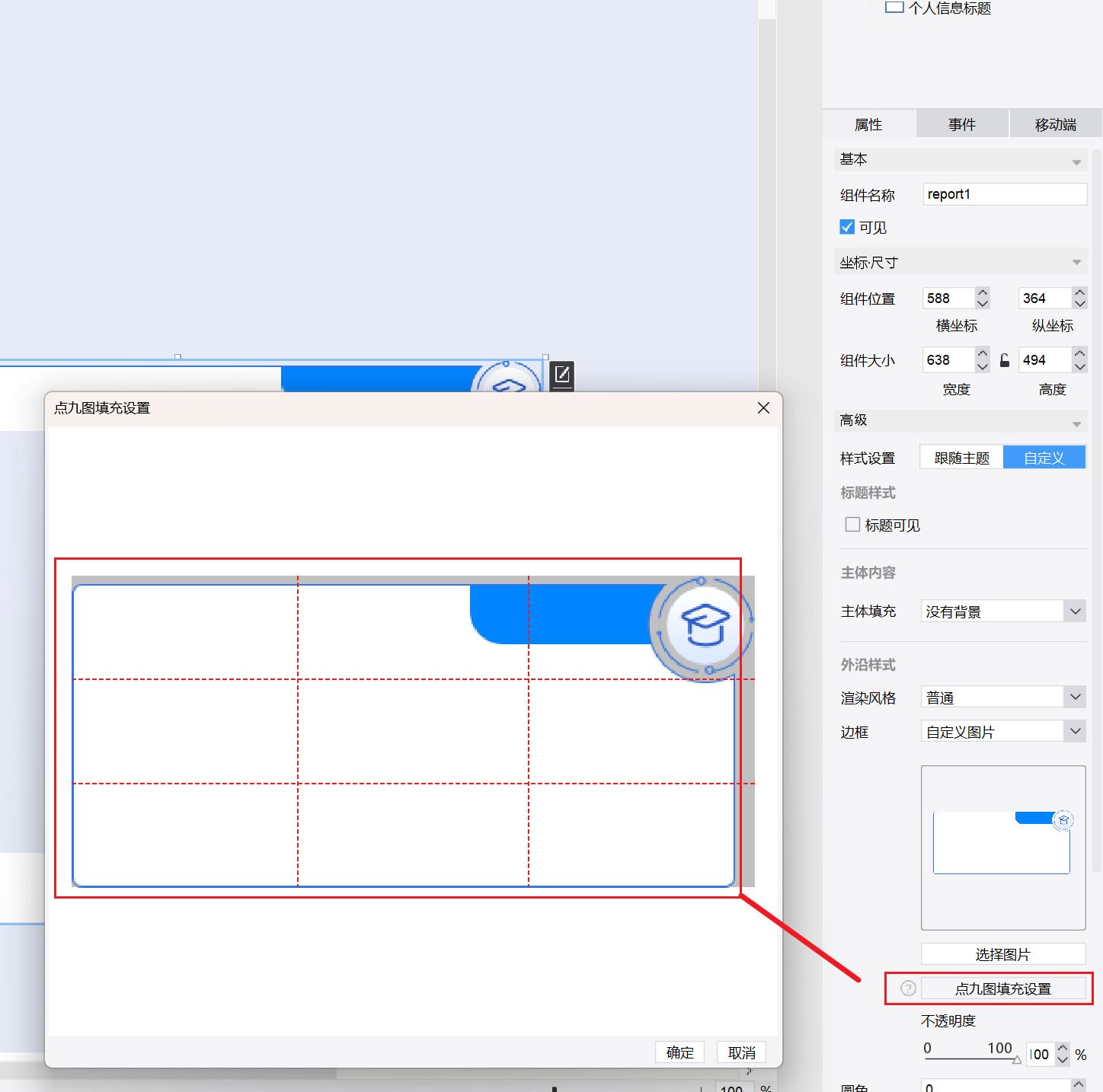Increase the 横坐标 value with up arrow

[983, 292]
